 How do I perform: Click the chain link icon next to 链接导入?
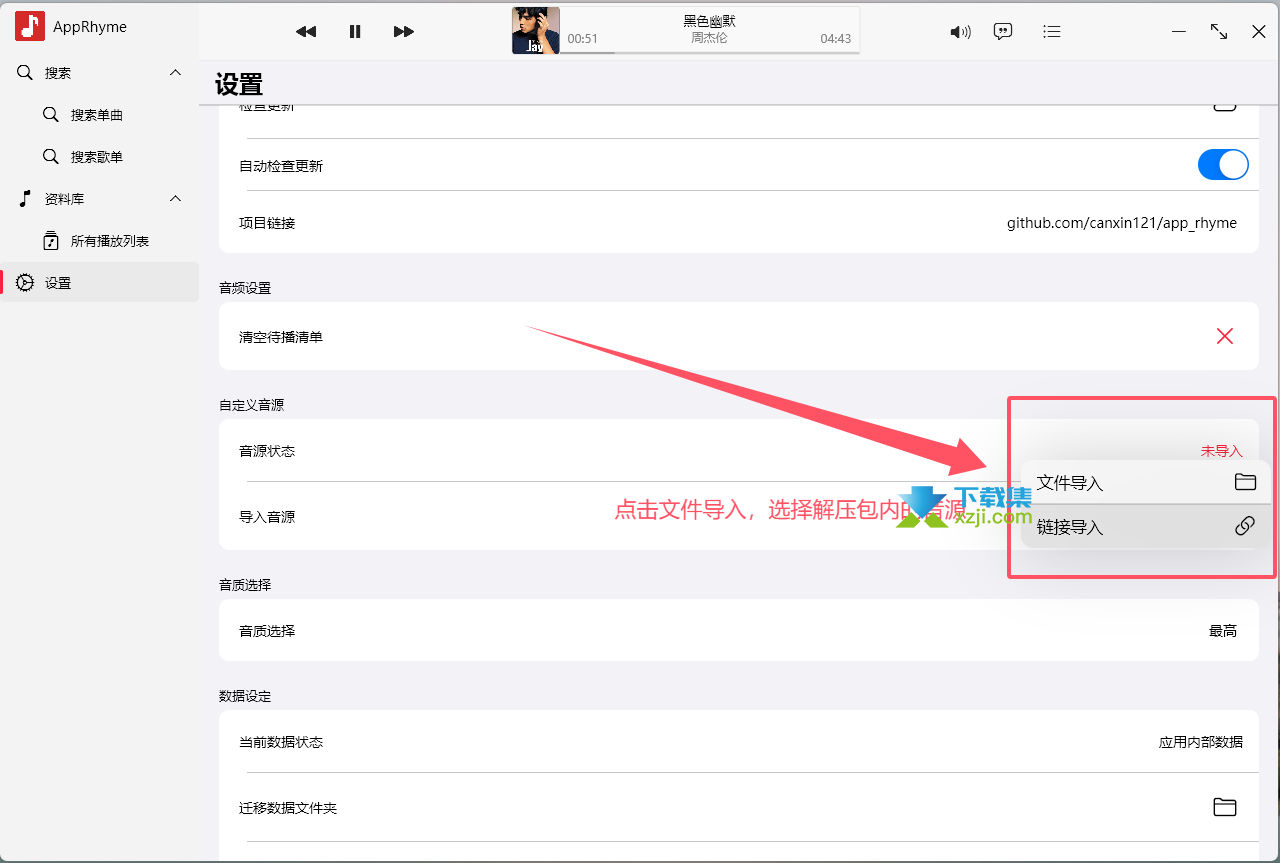tap(1245, 526)
